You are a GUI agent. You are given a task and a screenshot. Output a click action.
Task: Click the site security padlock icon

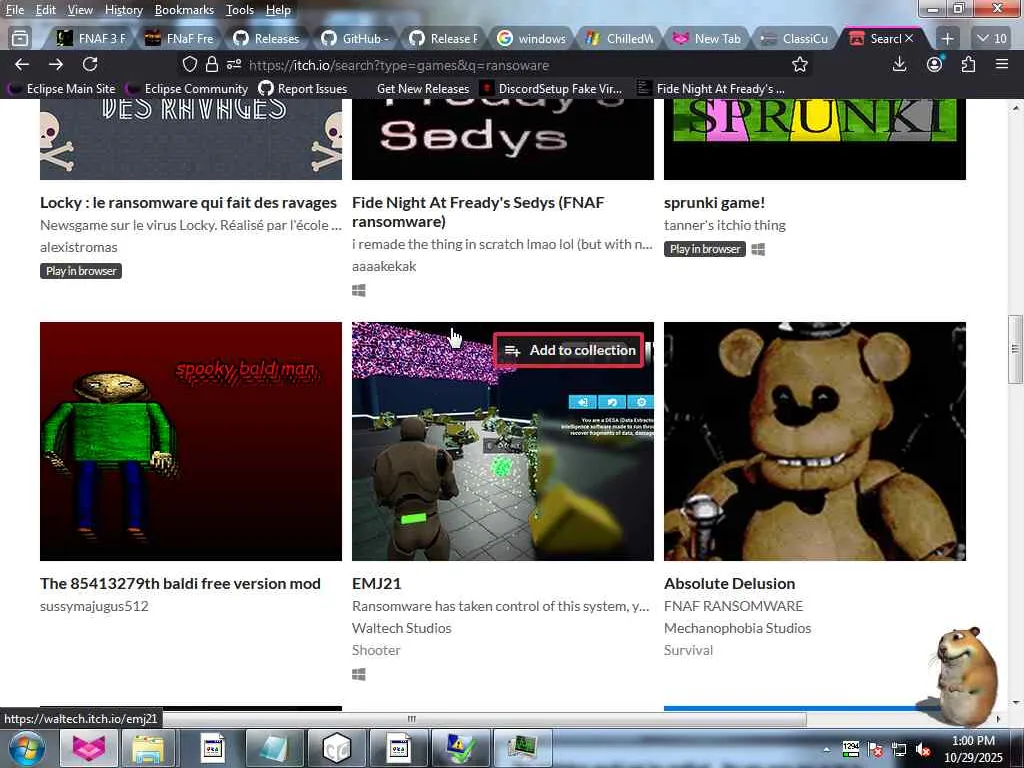[212, 64]
